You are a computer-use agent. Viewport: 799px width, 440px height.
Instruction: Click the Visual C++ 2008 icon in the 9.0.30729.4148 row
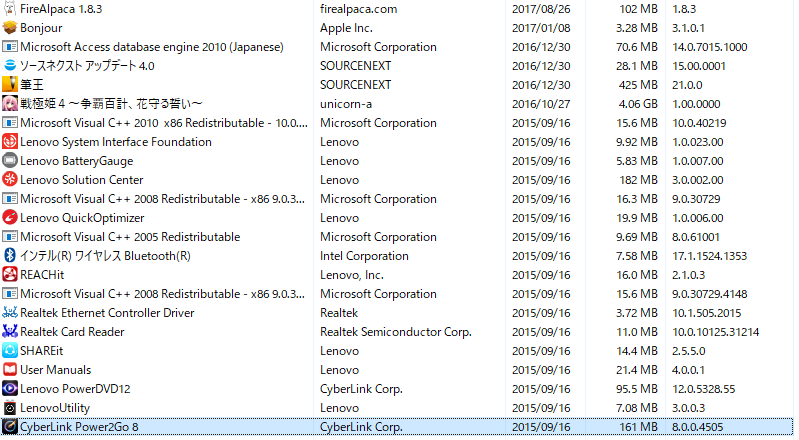coord(10,294)
